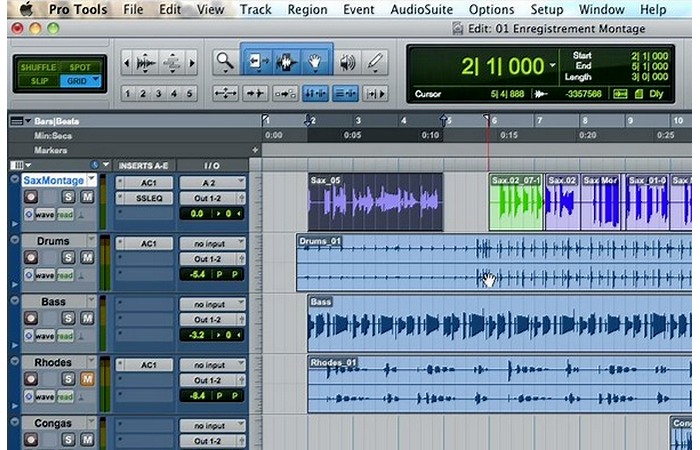Open the main counter format dropdown
The height and width of the screenshot is (450, 700).
[x=553, y=67]
